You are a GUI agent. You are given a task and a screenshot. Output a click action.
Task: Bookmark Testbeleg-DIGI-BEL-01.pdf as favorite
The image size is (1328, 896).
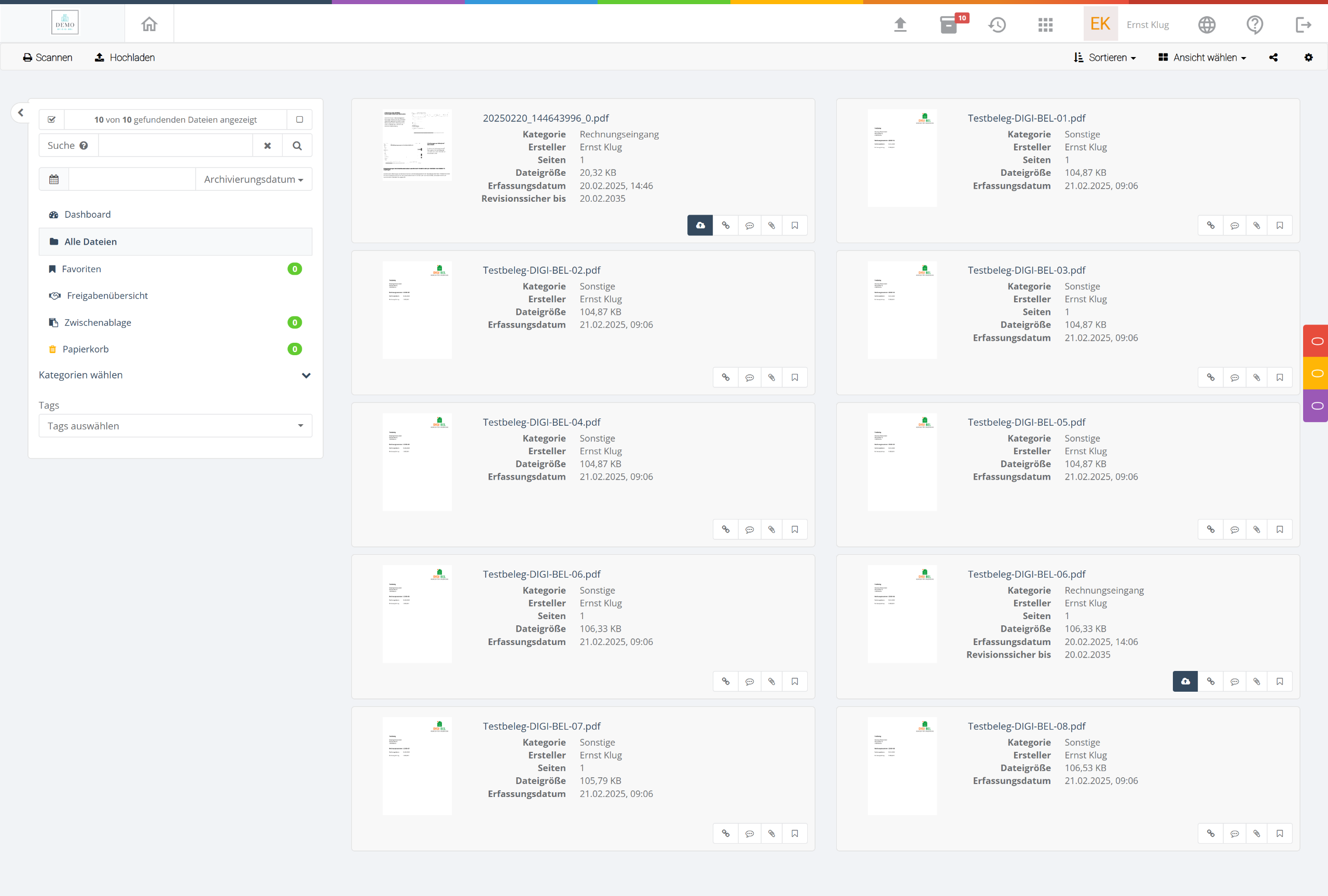tap(1279, 226)
